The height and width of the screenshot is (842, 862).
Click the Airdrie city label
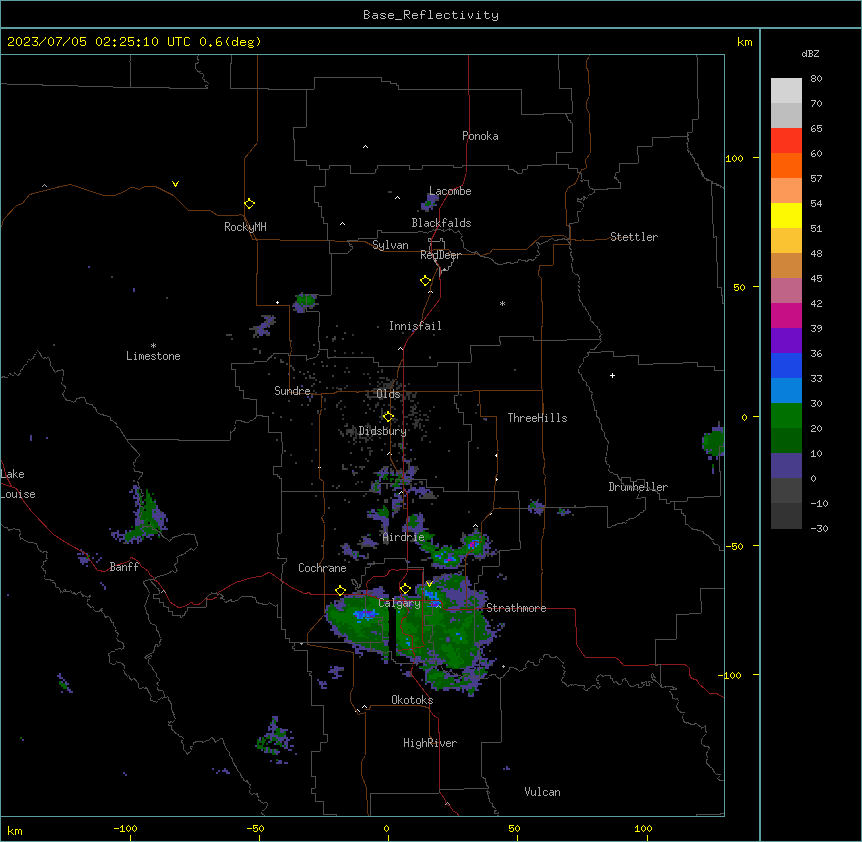pyautogui.click(x=404, y=537)
